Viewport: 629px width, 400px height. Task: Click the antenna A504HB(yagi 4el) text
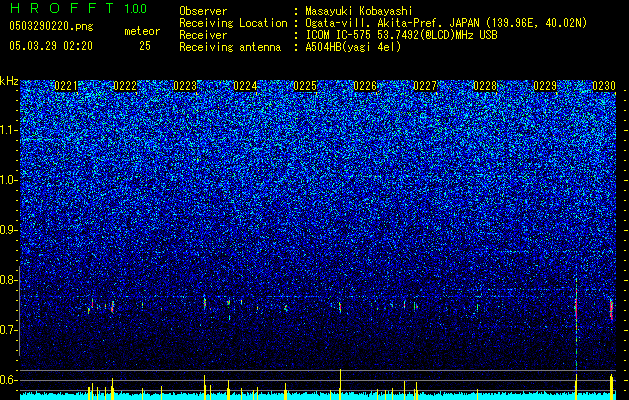click(353, 47)
